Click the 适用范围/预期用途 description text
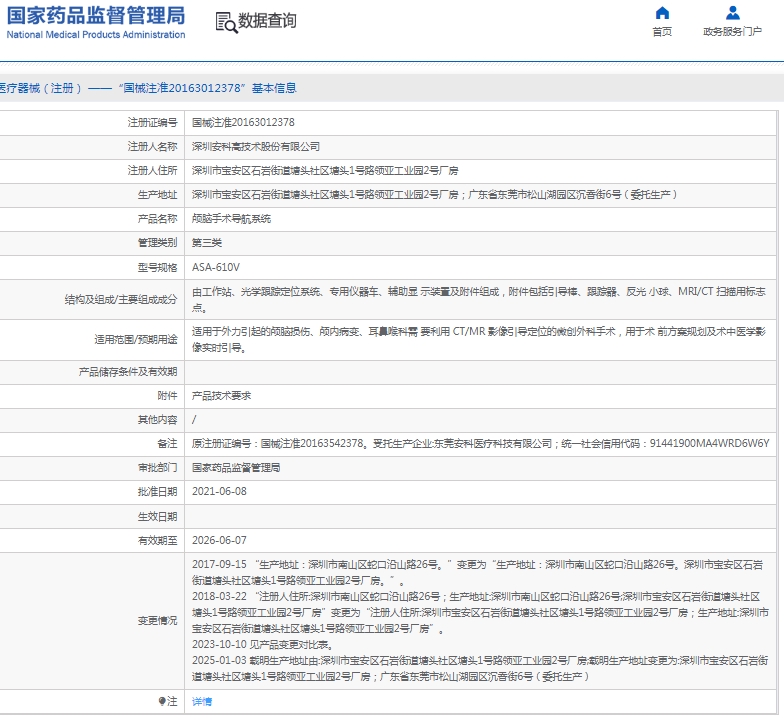This screenshot has width=784, height=721. 478,339
